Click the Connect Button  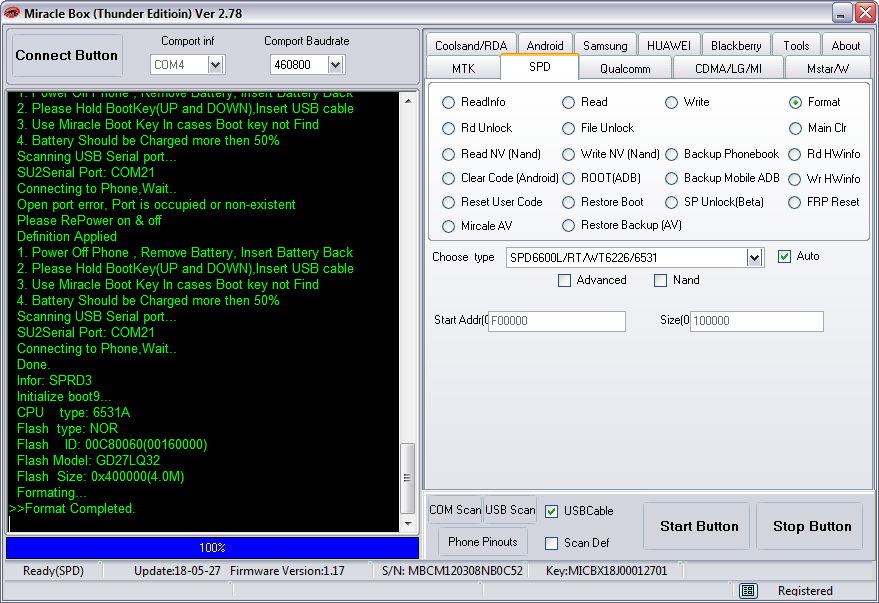(67, 55)
